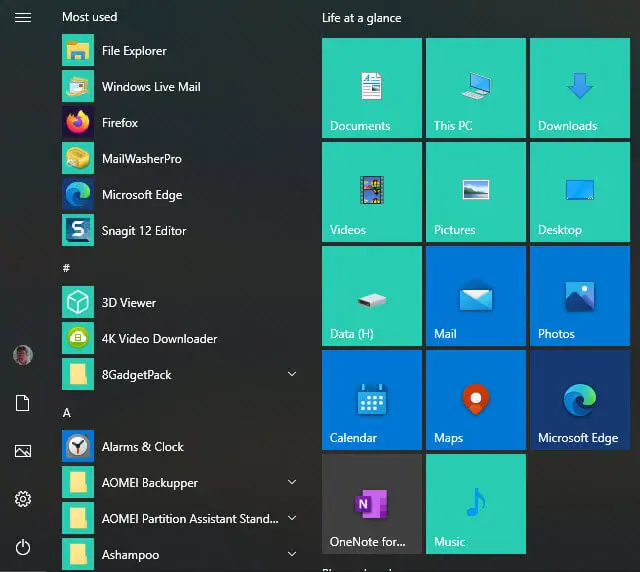The height and width of the screenshot is (572, 640).
Task: Open Alarms & Clock app
Action: click(x=181, y=446)
